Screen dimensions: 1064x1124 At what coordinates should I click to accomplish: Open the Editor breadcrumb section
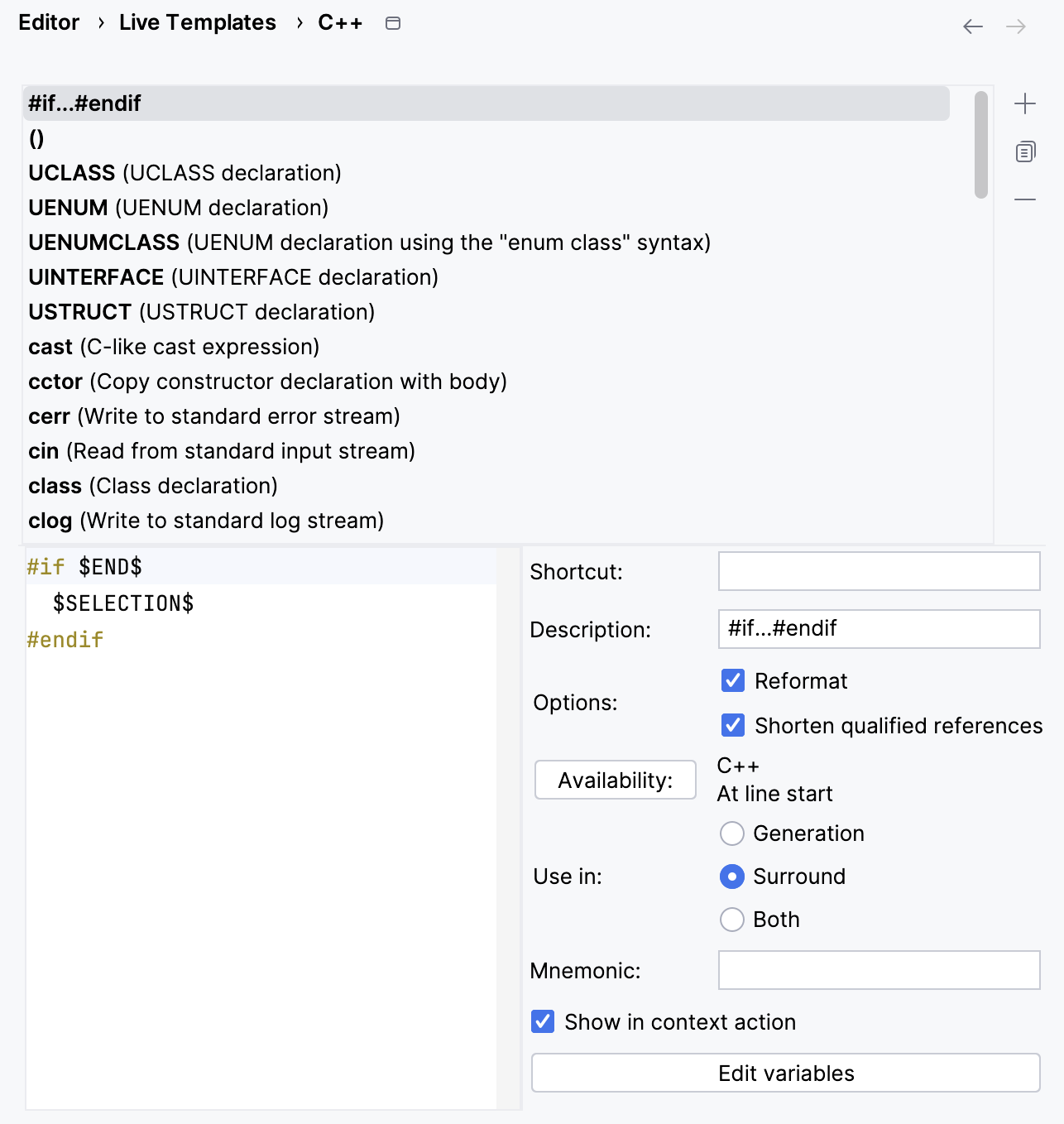(x=49, y=22)
